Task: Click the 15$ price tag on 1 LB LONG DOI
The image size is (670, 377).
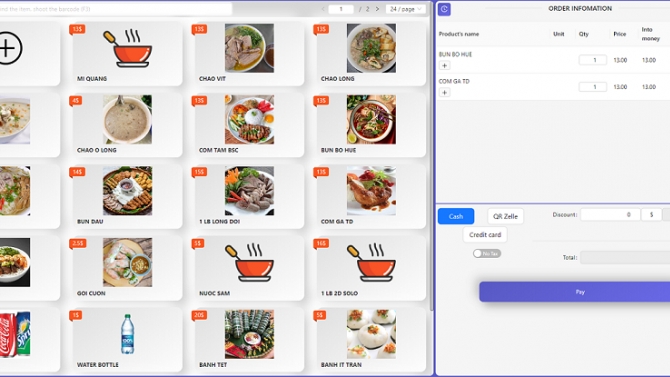Action: click(x=200, y=172)
